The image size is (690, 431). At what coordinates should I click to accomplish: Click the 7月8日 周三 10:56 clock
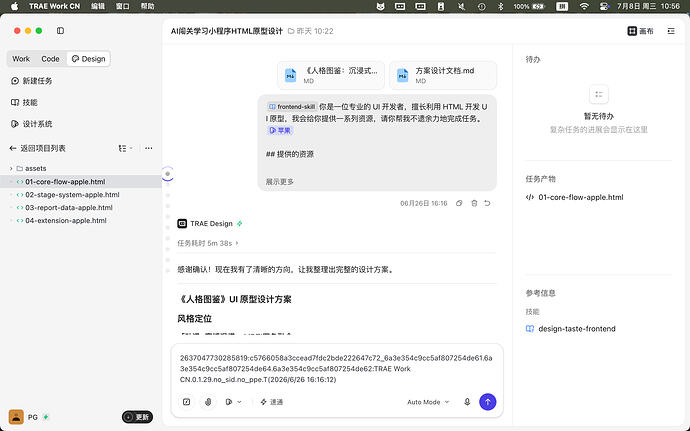click(648, 6)
